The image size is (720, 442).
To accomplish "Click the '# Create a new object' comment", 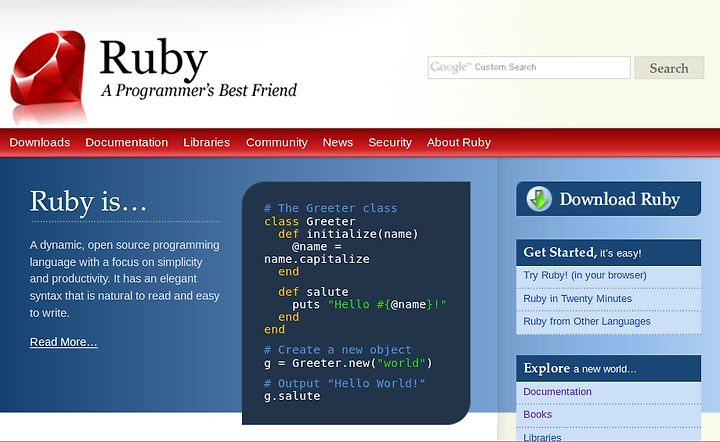I will (338, 350).
